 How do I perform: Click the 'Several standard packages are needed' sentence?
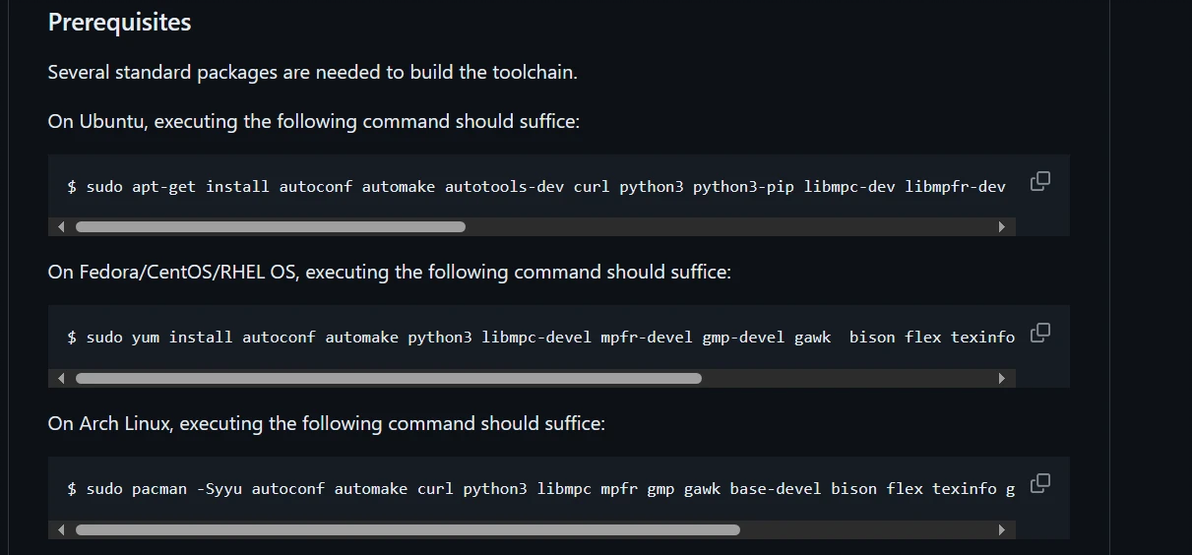click(x=312, y=73)
